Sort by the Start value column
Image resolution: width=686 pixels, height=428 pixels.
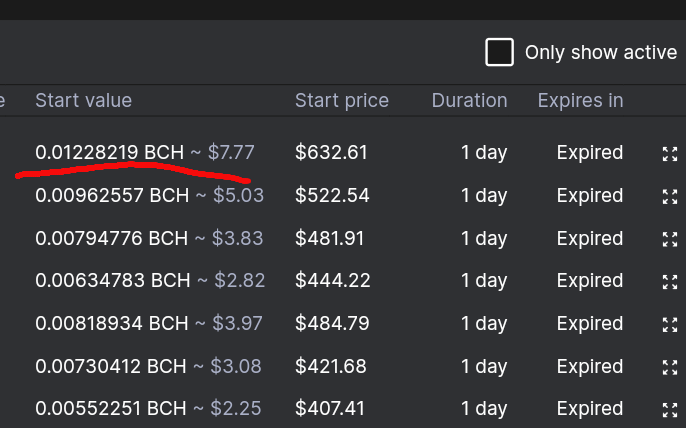coord(84,101)
